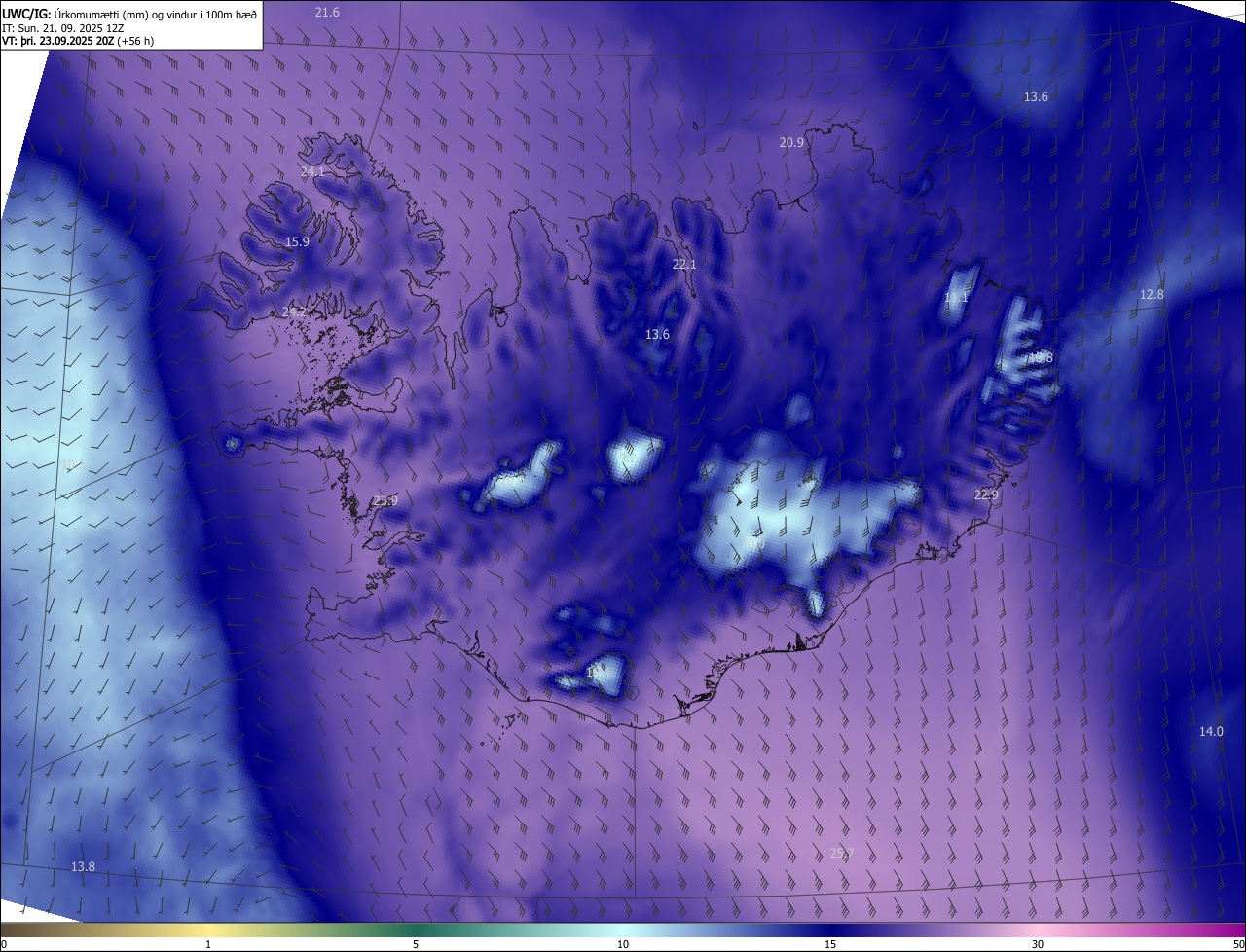Pick the yellow band of the color scale

209,930
